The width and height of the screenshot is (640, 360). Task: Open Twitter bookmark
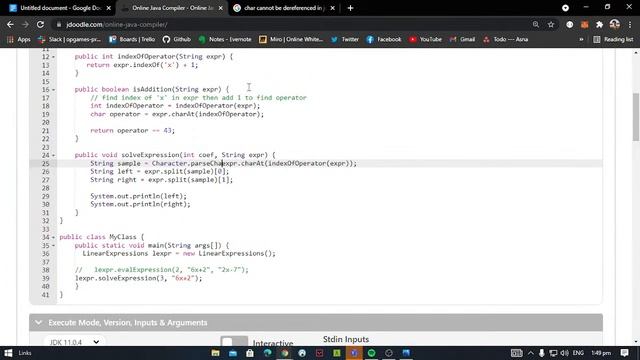click(x=345, y=39)
